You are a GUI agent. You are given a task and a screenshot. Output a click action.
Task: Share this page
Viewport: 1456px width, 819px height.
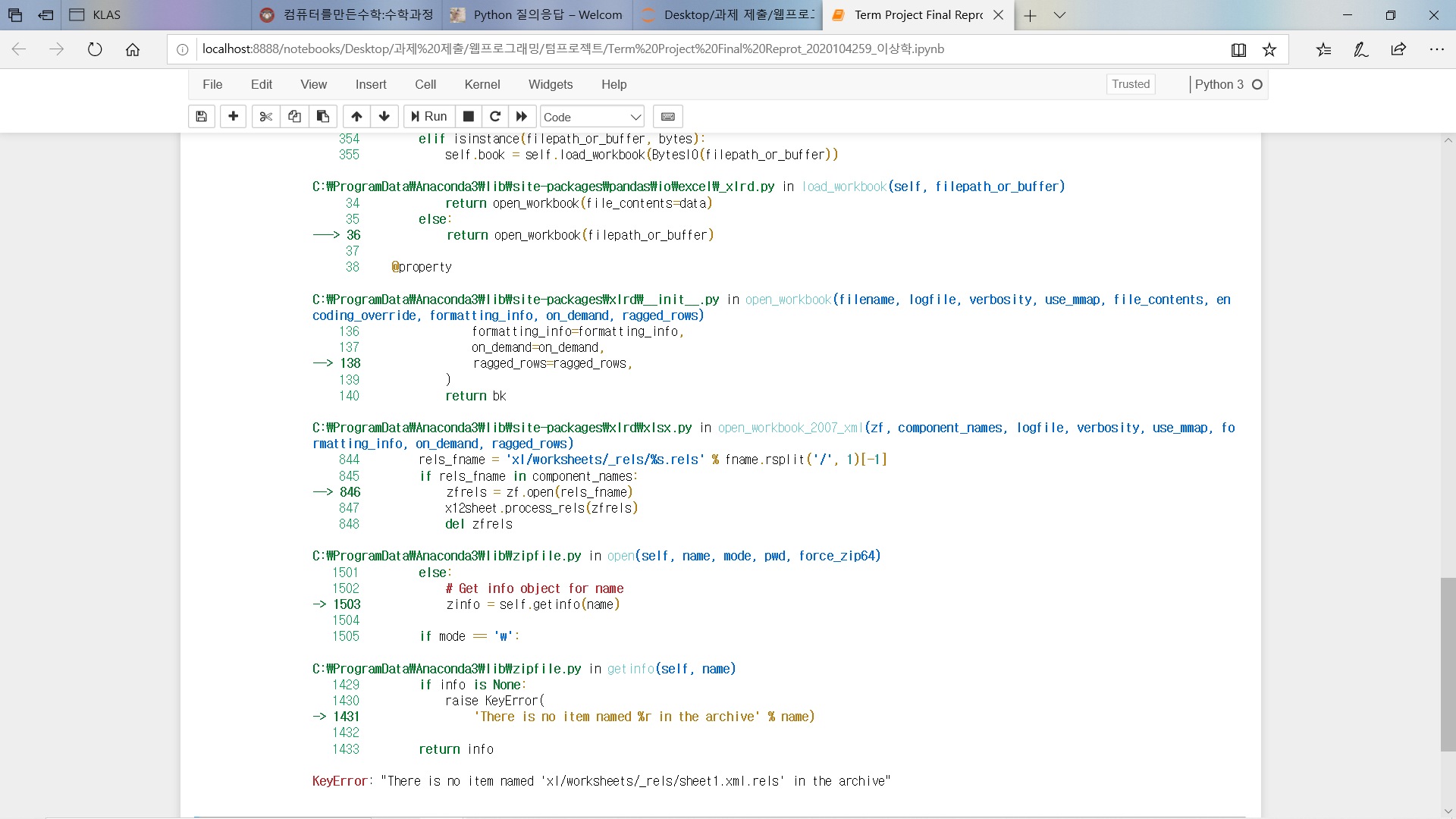point(1399,49)
